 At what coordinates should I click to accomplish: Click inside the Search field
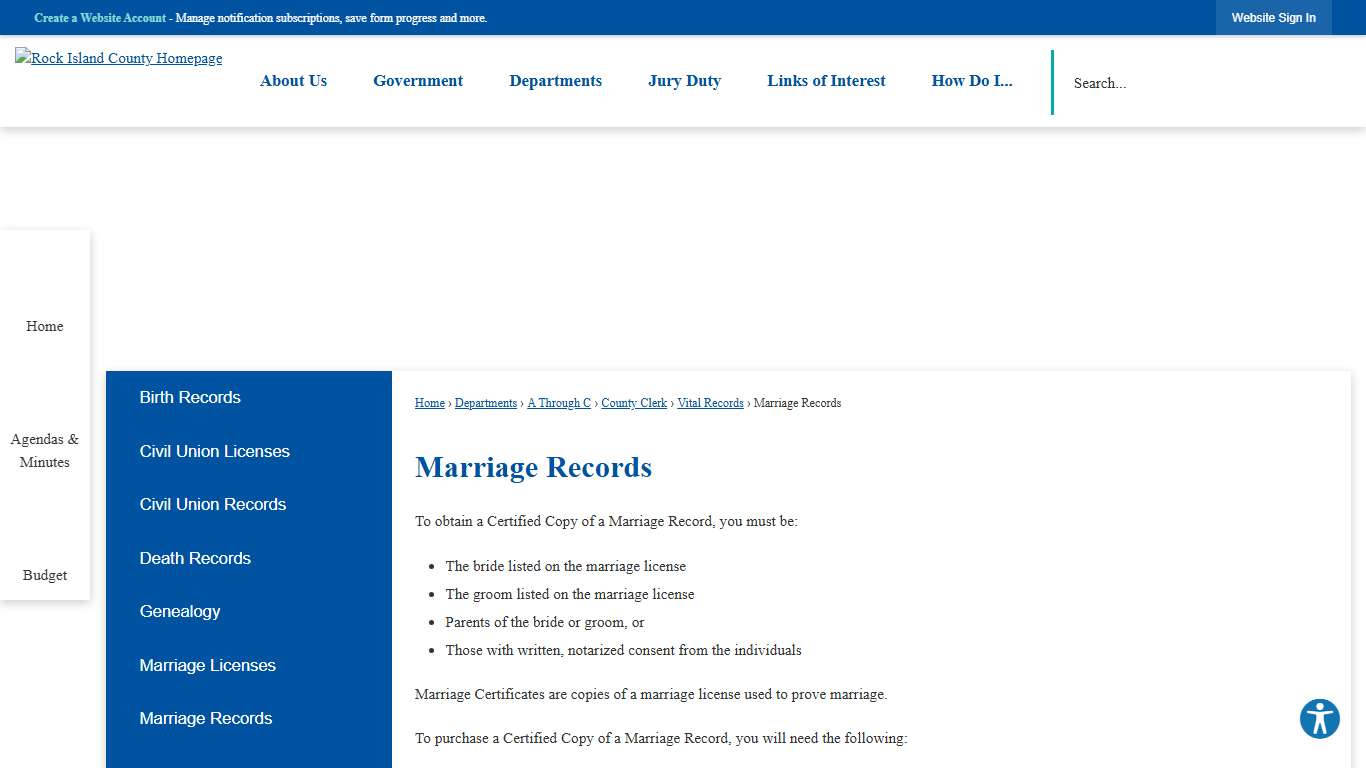1150,83
